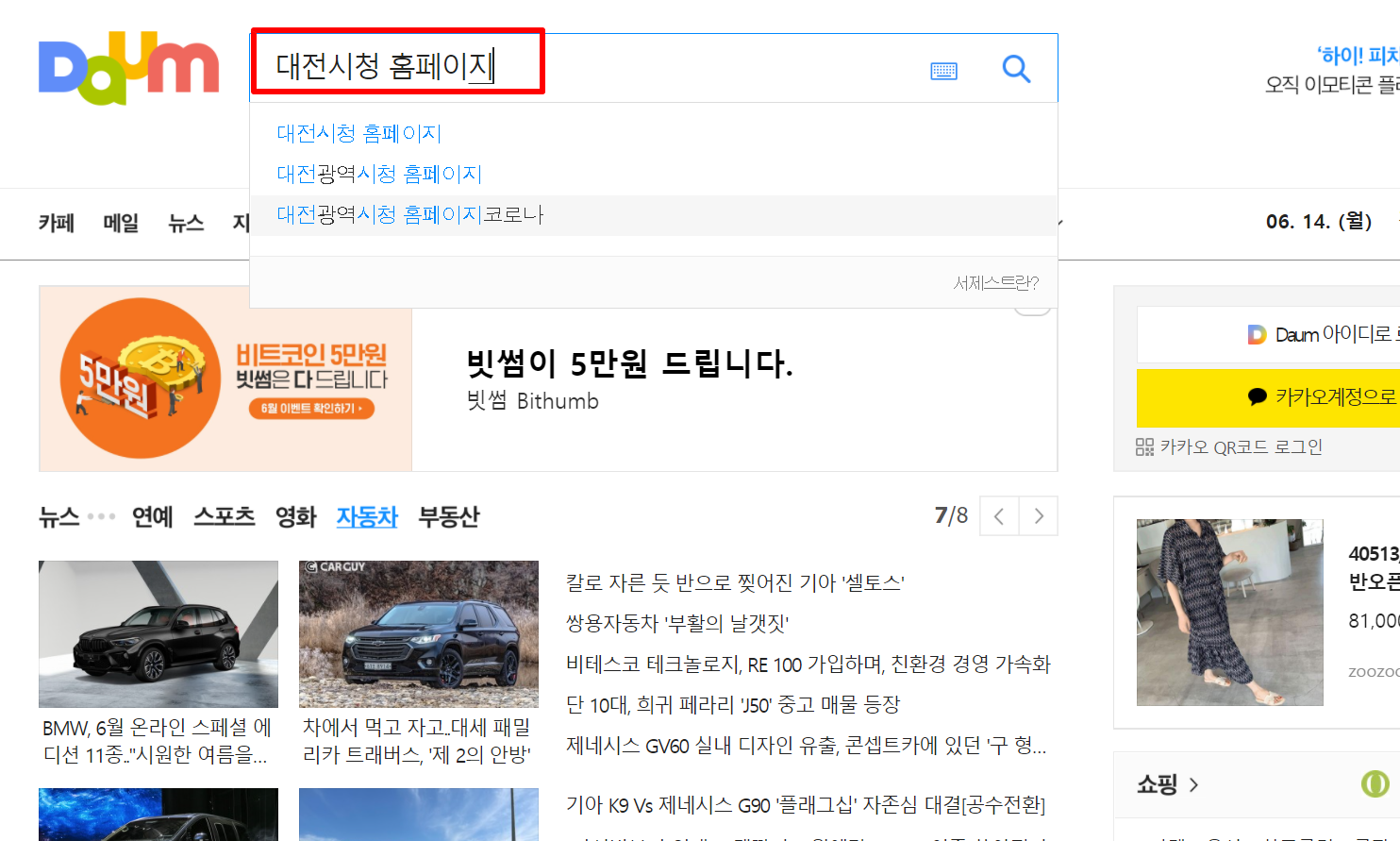Screen dimensions: 1400x841
Task: Click the 'Daum 아이디로' login button
Action: coord(1268,334)
